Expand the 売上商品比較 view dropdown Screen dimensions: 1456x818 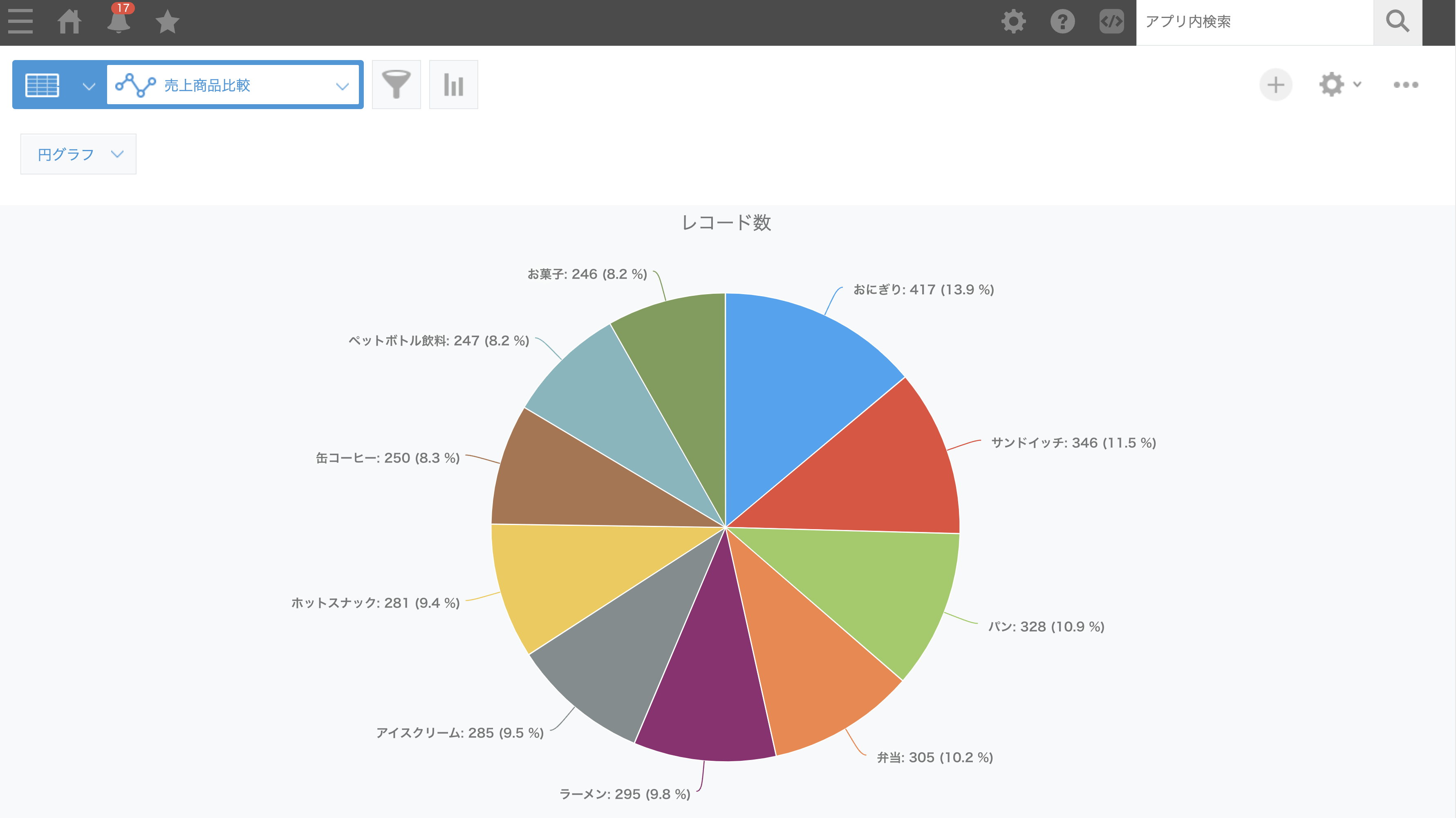coord(233,85)
